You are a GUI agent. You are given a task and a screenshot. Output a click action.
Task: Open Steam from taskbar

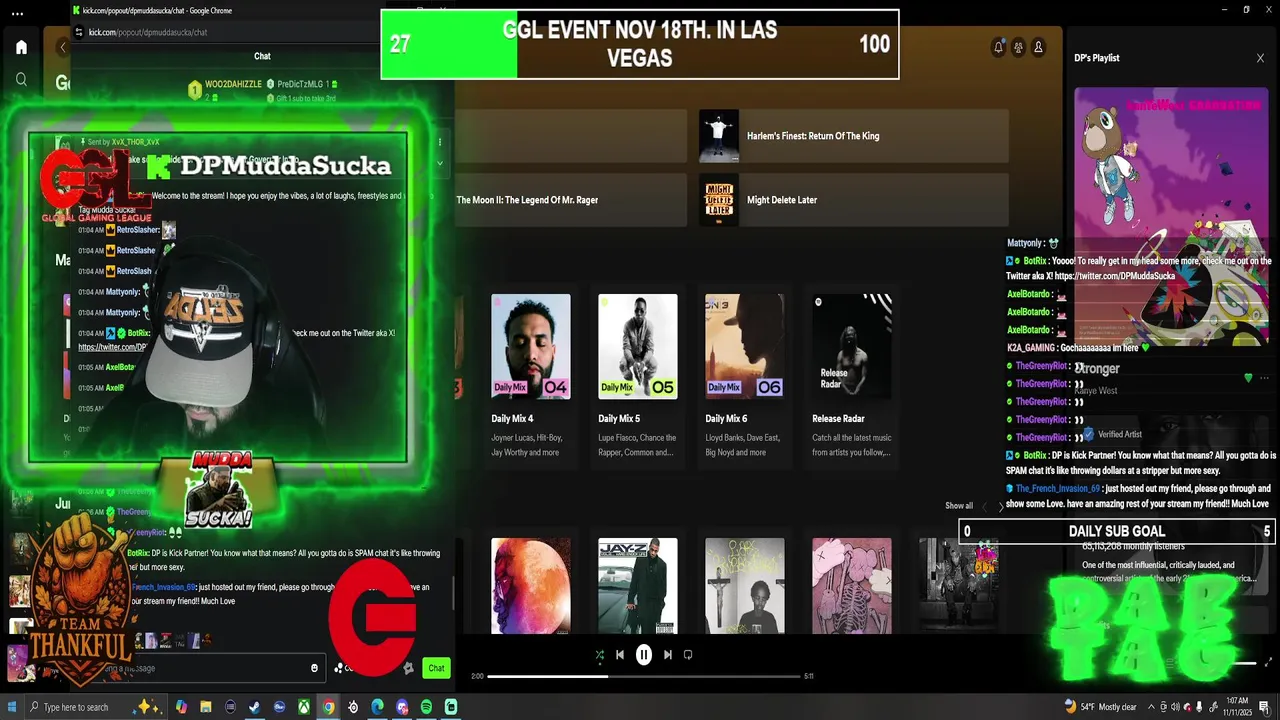pos(255,707)
